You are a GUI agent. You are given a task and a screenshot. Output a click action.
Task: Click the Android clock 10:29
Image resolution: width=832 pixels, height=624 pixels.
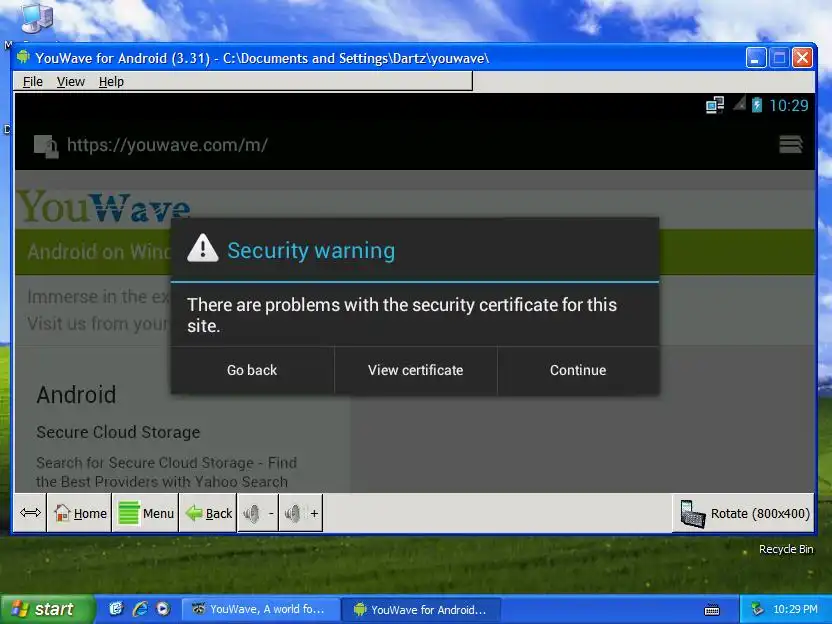tap(788, 106)
